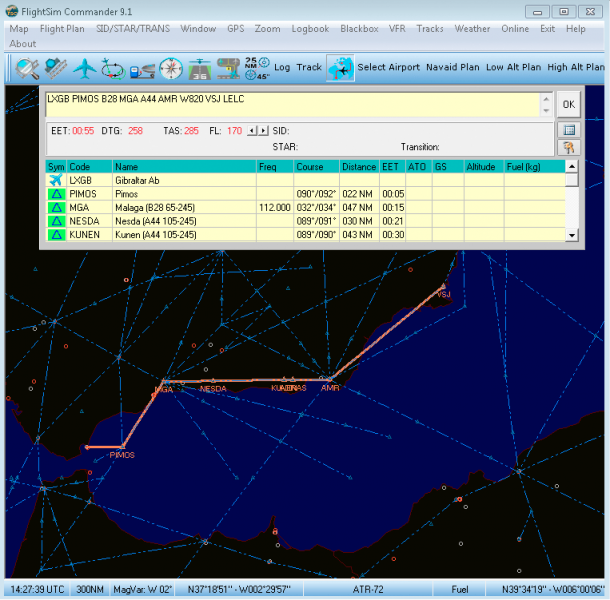Click the fuel truck toolbar icon
The width and height of the screenshot is (610, 600).
142,68
